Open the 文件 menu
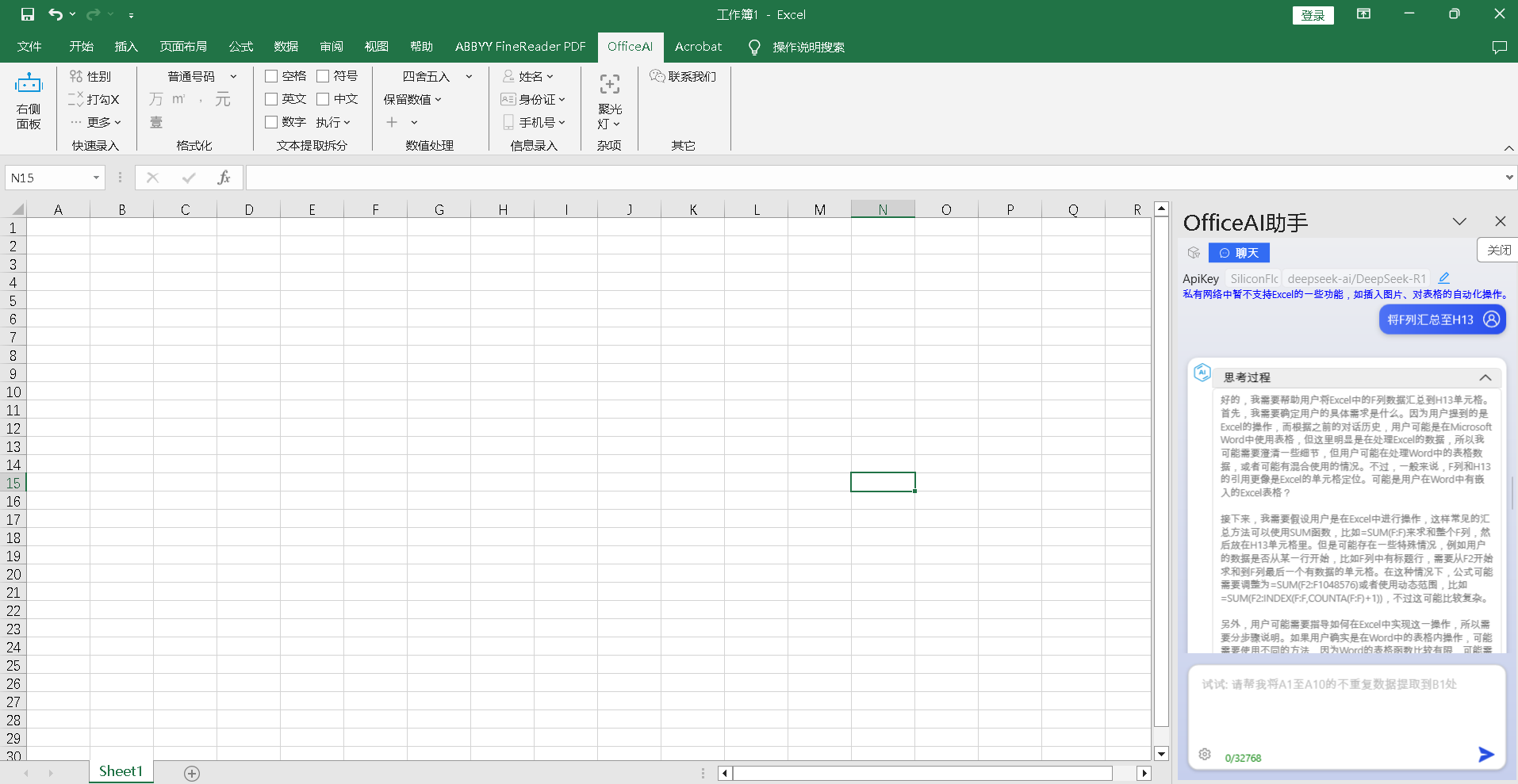Screen dimensions: 1518x784 coord(29,47)
